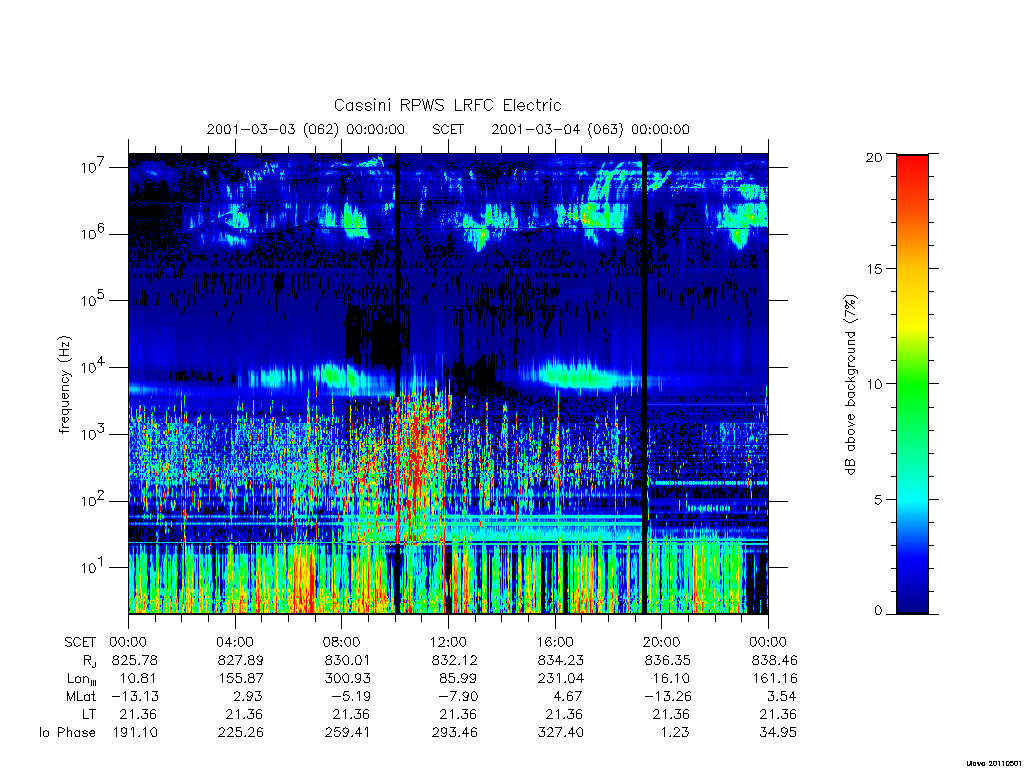Viewport: 1024px width, 768px height.
Task: Click the '5' label on the colorbar scale
Action: click(878, 500)
